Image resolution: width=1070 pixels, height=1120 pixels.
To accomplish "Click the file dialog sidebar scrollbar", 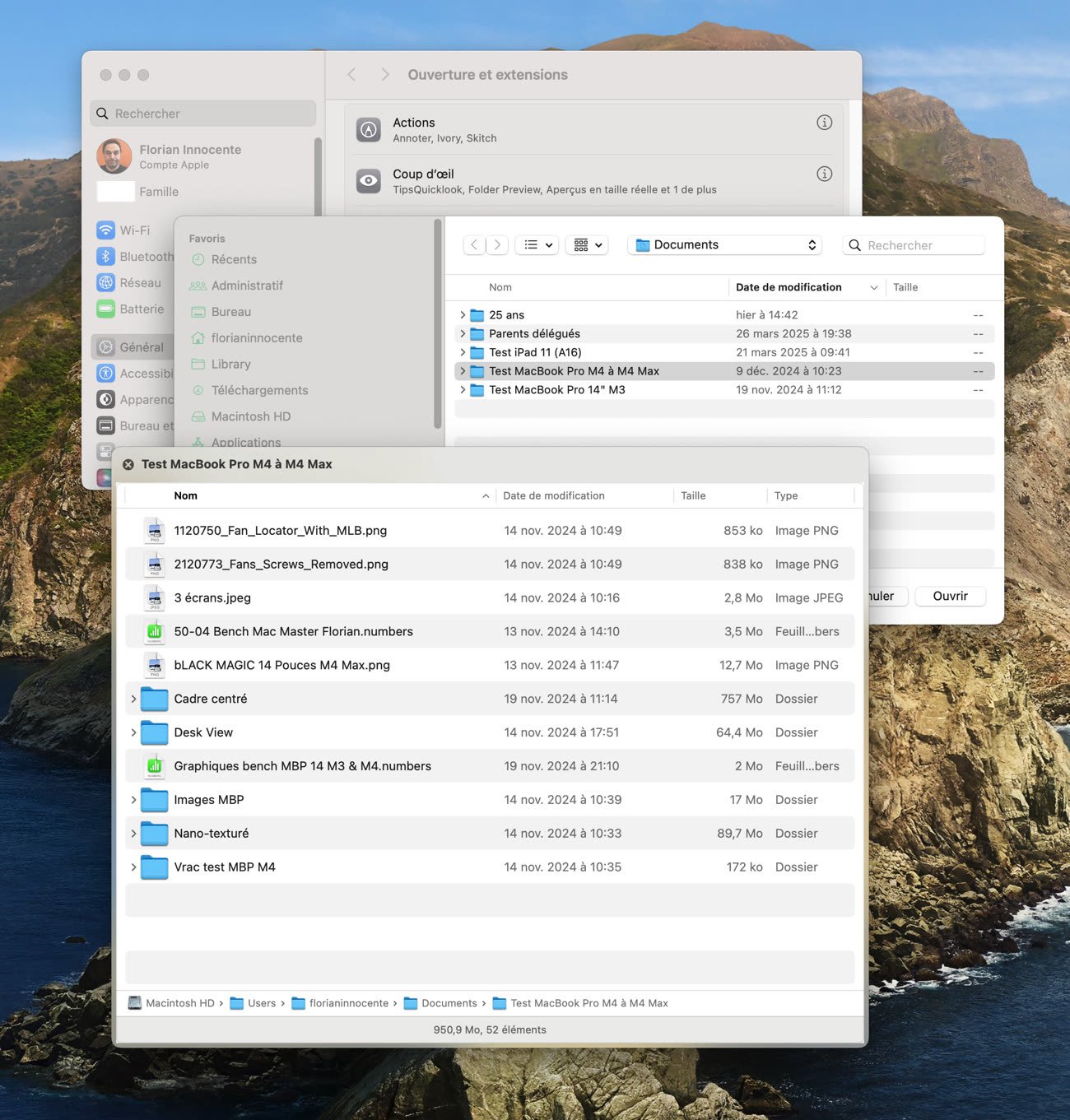I will 438,323.
